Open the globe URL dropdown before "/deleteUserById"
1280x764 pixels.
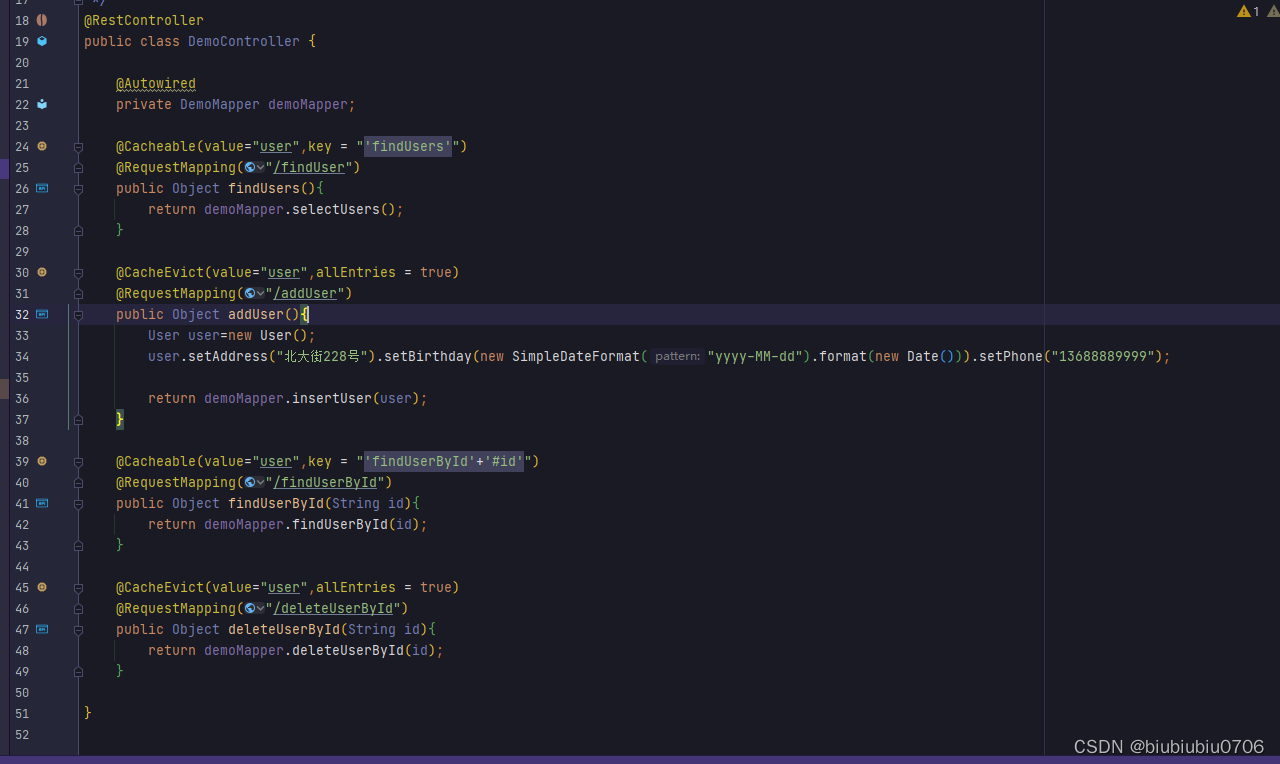(254, 608)
